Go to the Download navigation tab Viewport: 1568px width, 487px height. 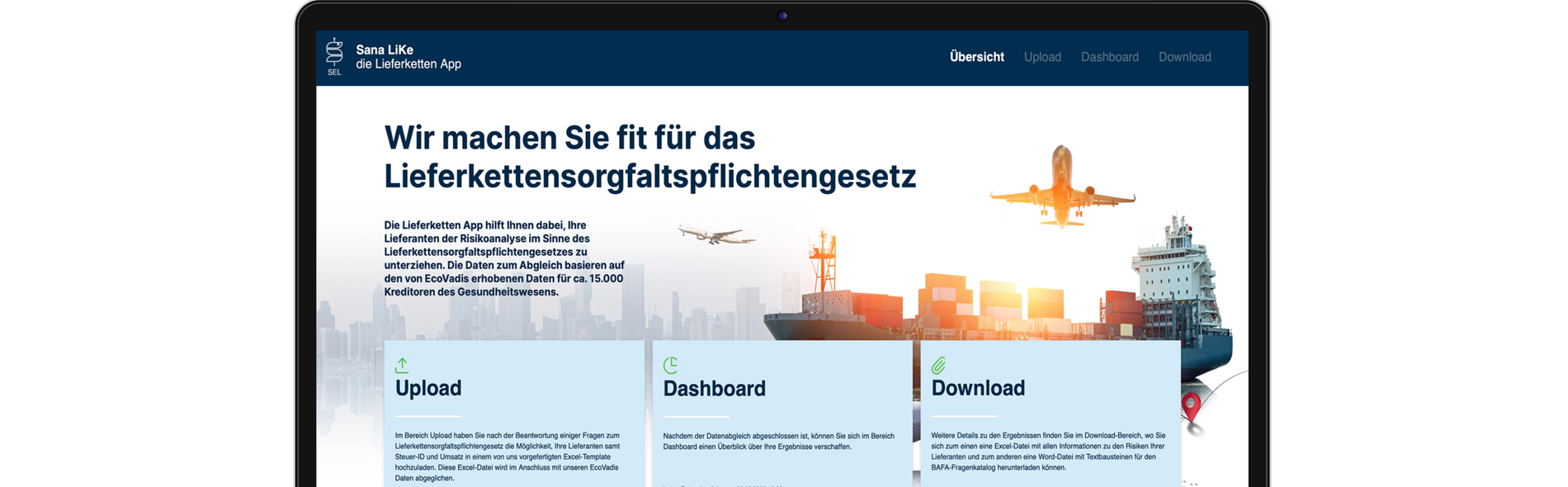[1184, 57]
